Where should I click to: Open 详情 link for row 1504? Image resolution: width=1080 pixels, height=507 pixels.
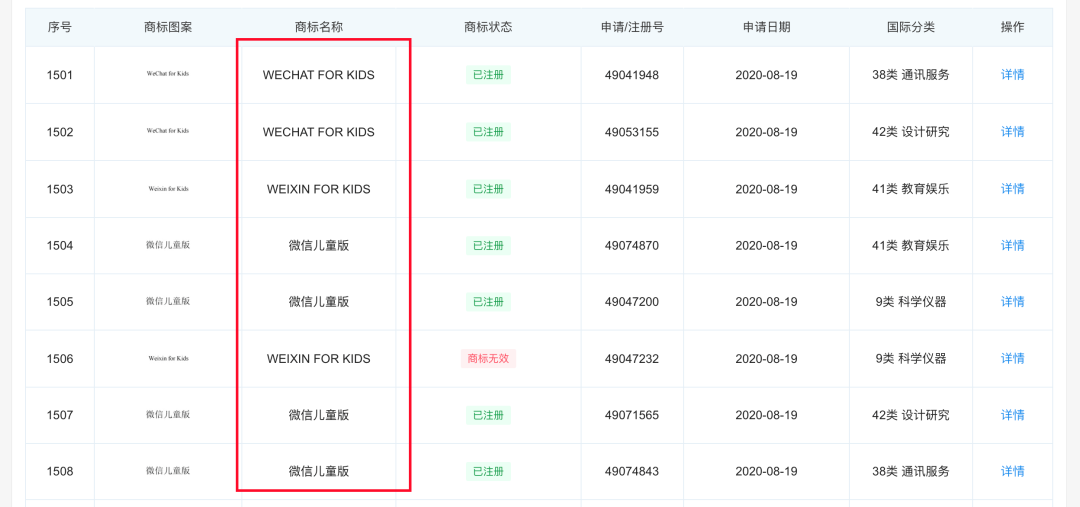tap(1012, 245)
